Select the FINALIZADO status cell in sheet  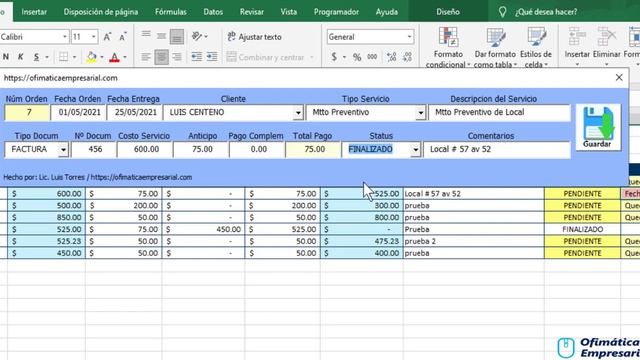[x=582, y=229]
